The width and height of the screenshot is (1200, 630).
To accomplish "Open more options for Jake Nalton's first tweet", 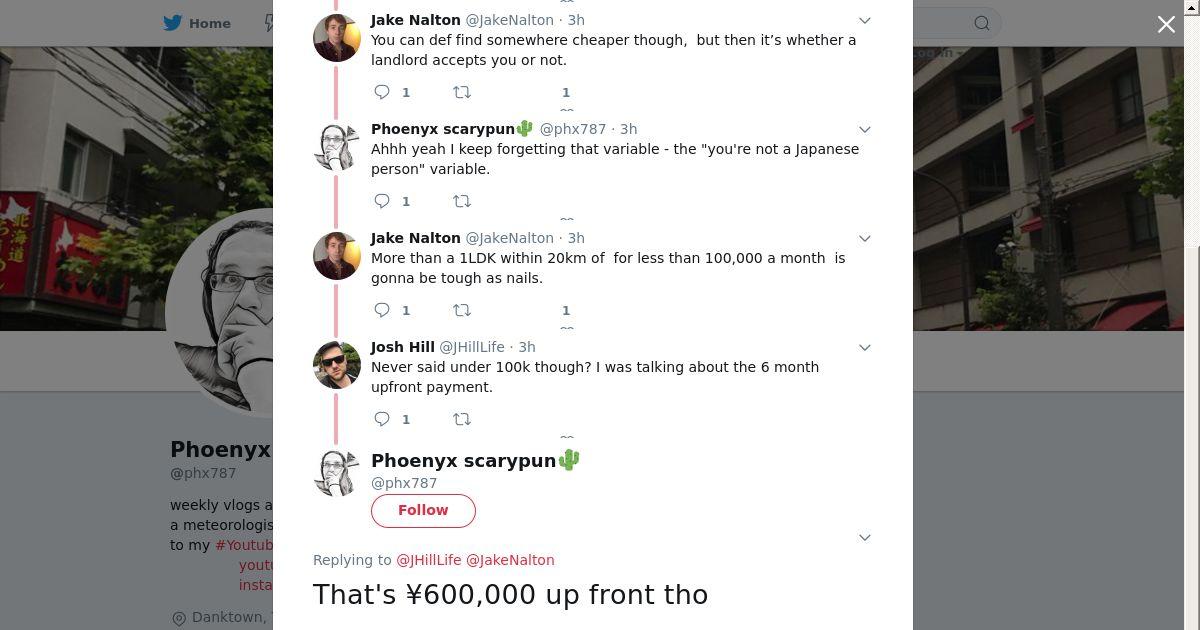I will pos(865,20).
